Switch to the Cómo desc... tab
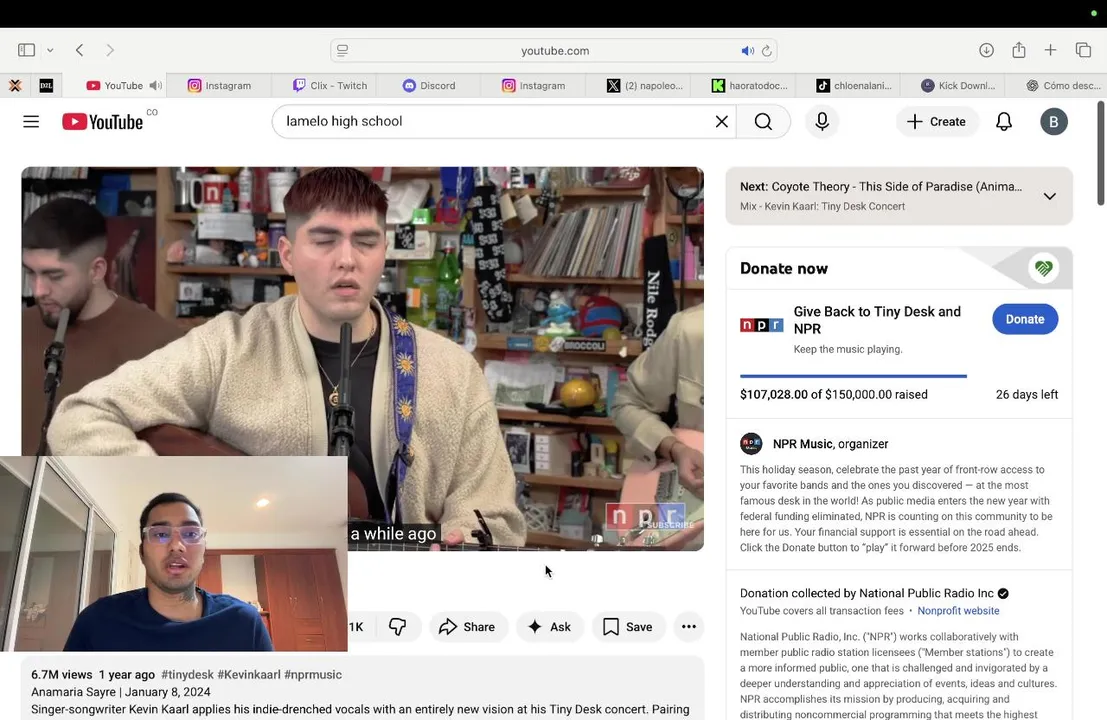Image resolution: width=1107 pixels, height=720 pixels. 1063,85
